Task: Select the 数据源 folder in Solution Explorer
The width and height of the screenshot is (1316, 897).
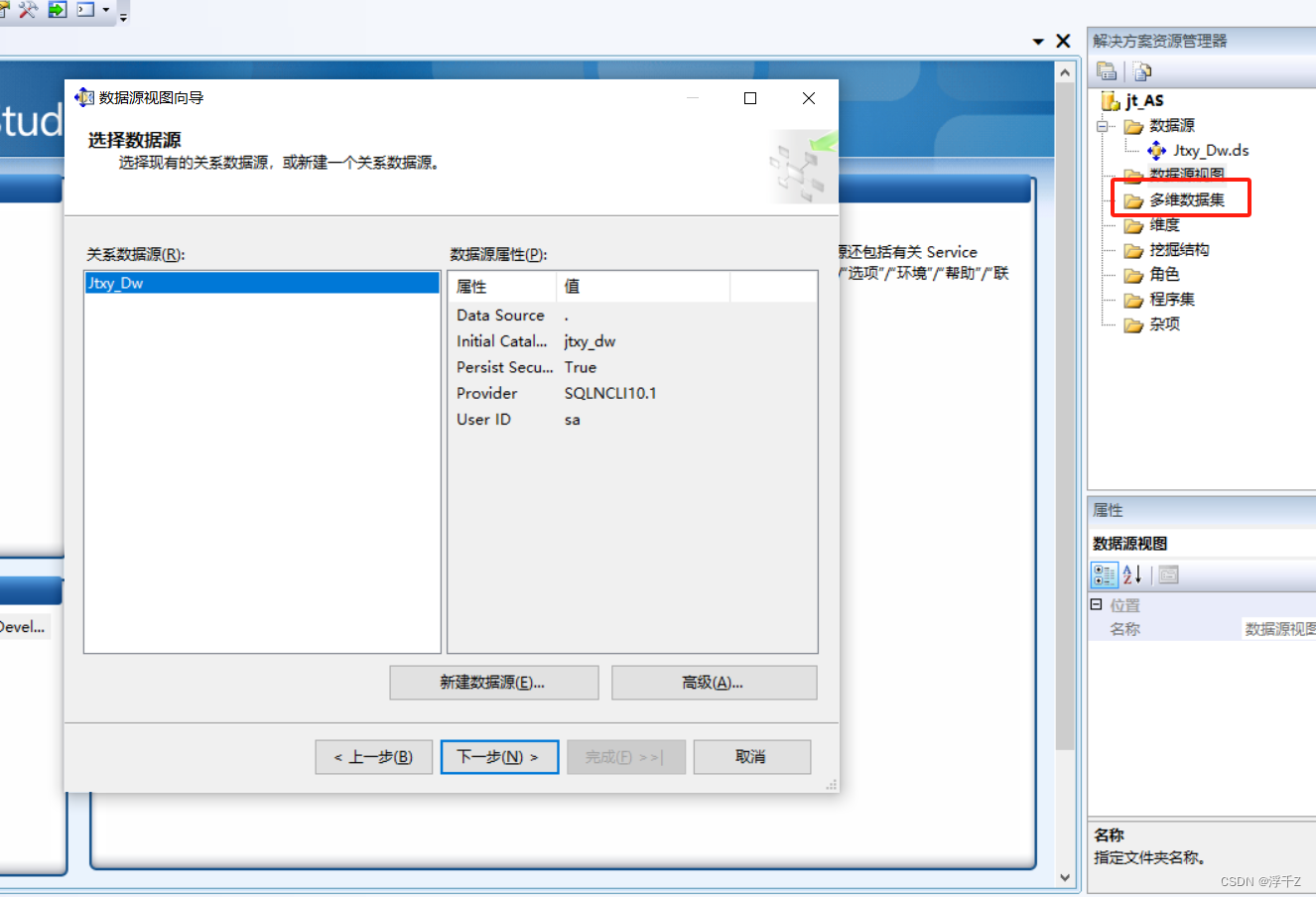Action: pos(1172,125)
